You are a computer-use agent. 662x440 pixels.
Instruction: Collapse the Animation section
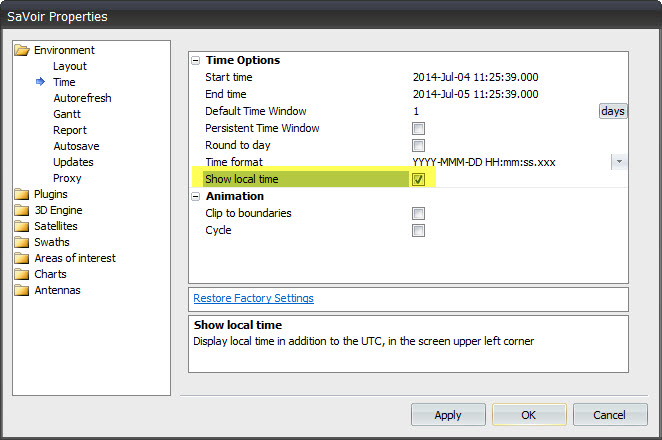[x=197, y=196]
